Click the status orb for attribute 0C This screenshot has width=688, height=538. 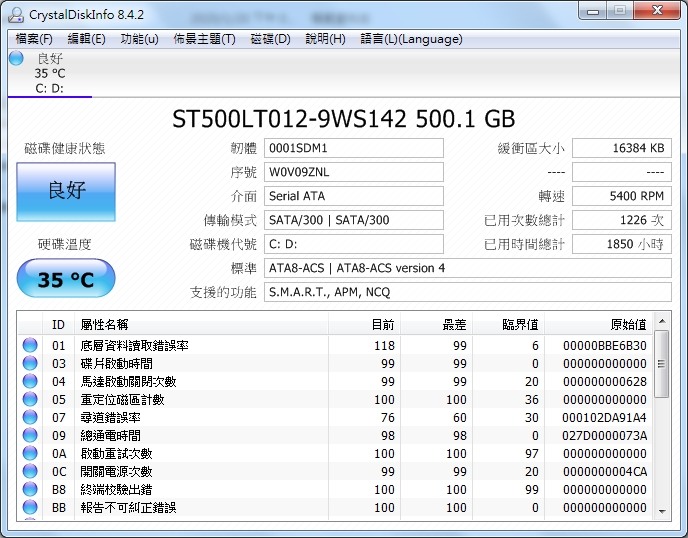[30, 471]
